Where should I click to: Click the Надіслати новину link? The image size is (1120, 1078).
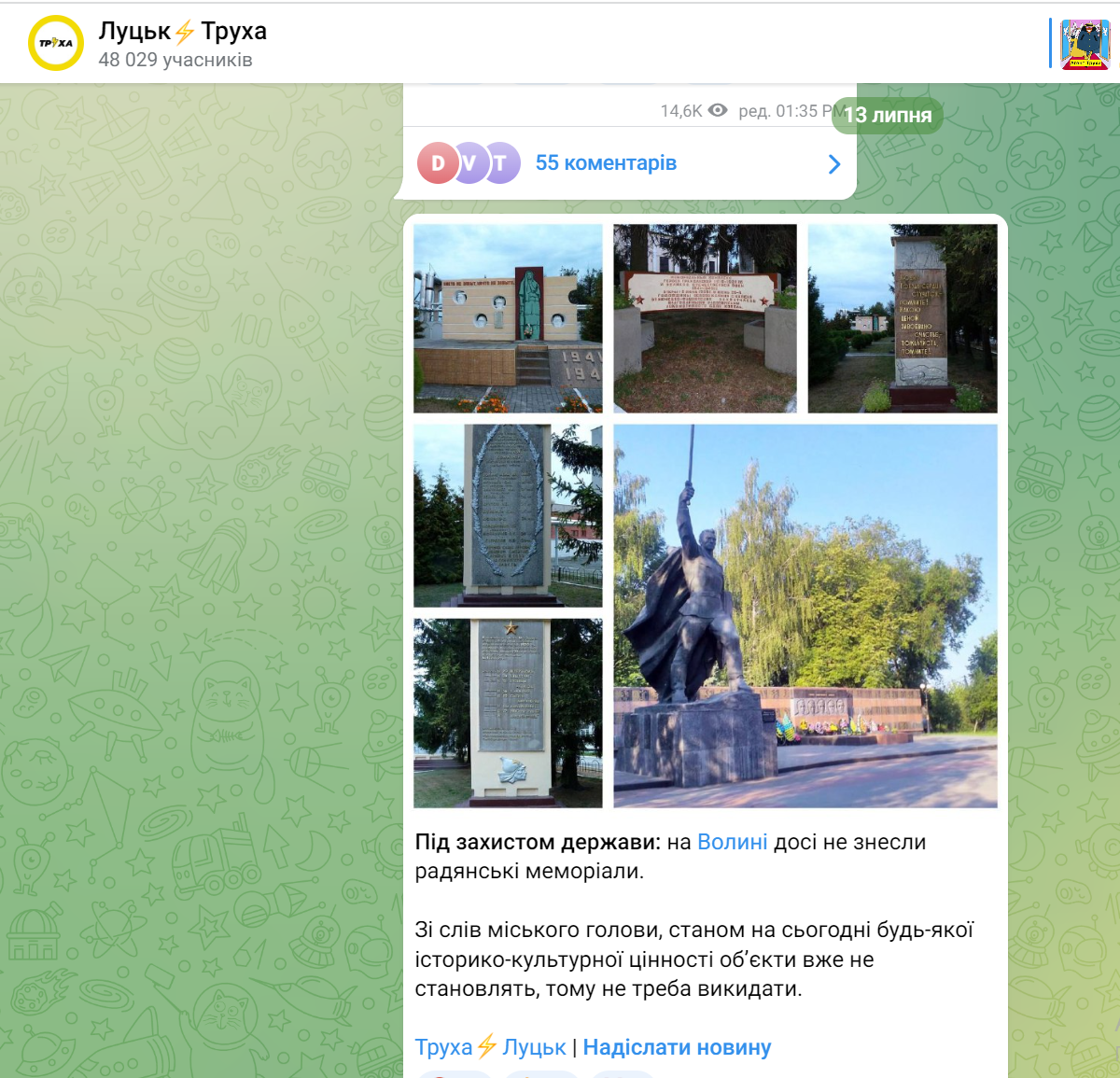pyautogui.click(x=677, y=1047)
